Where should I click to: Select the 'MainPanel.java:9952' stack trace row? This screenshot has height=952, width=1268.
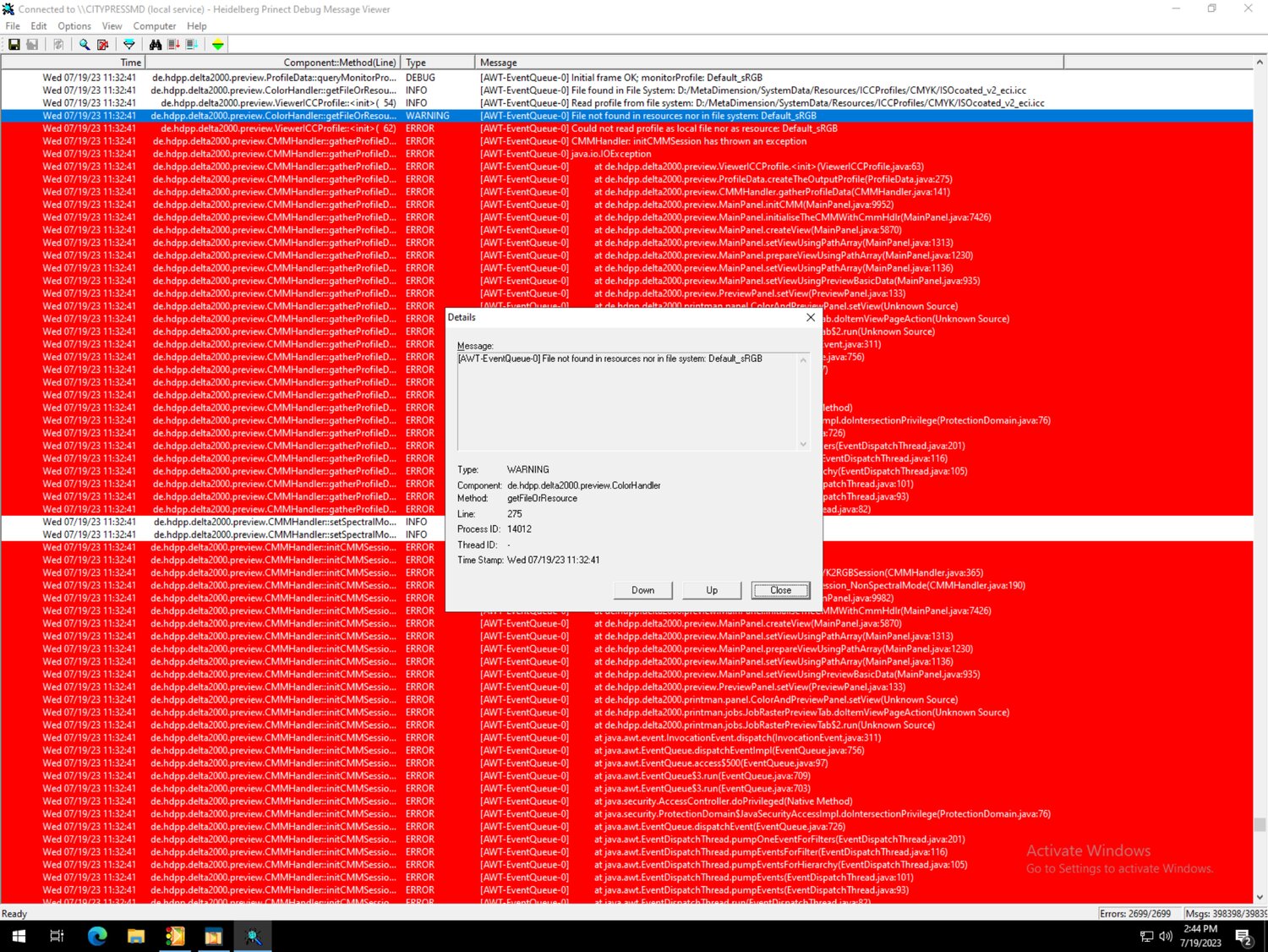[x=627, y=205]
